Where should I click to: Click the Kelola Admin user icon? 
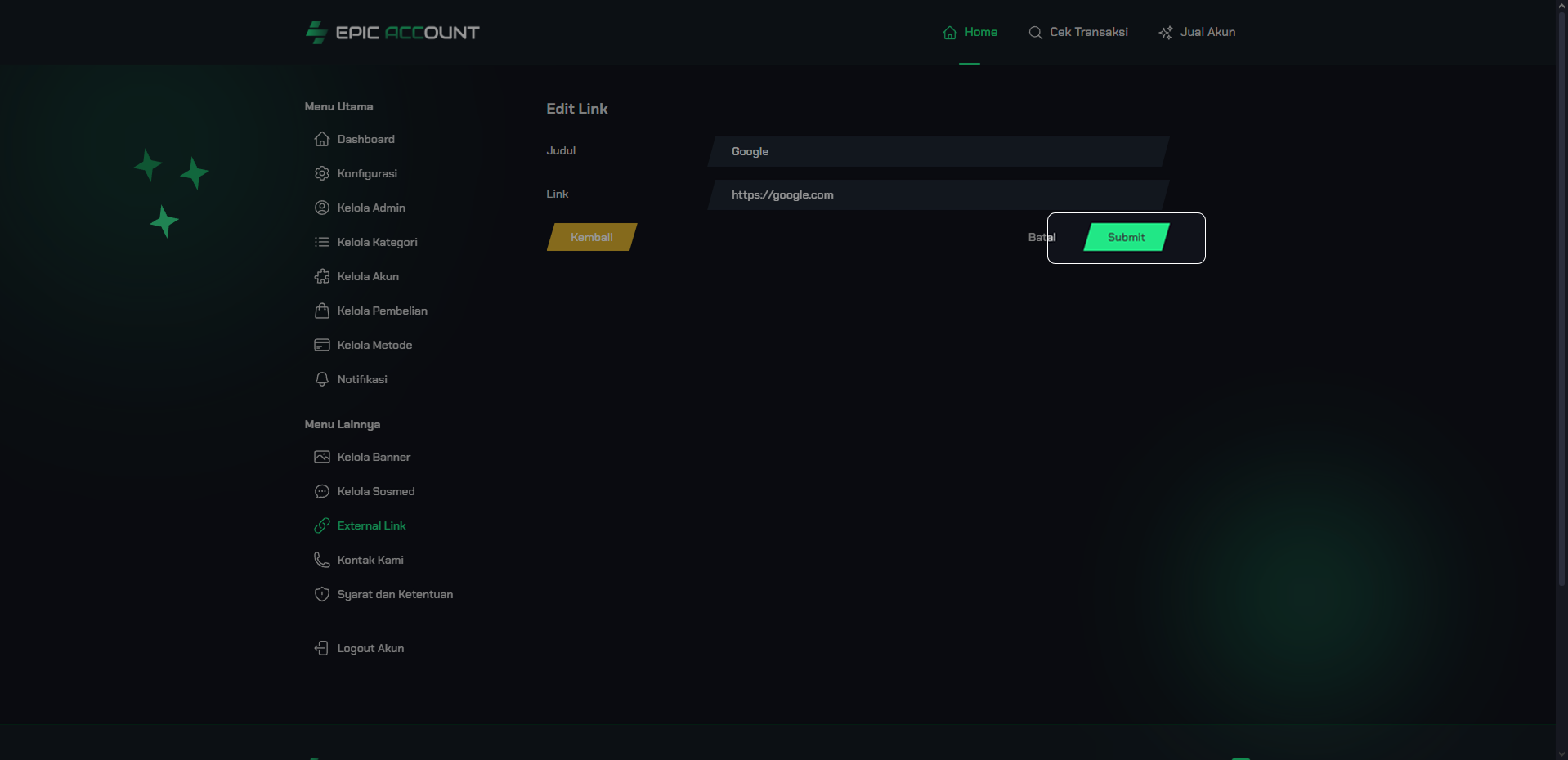[322, 208]
